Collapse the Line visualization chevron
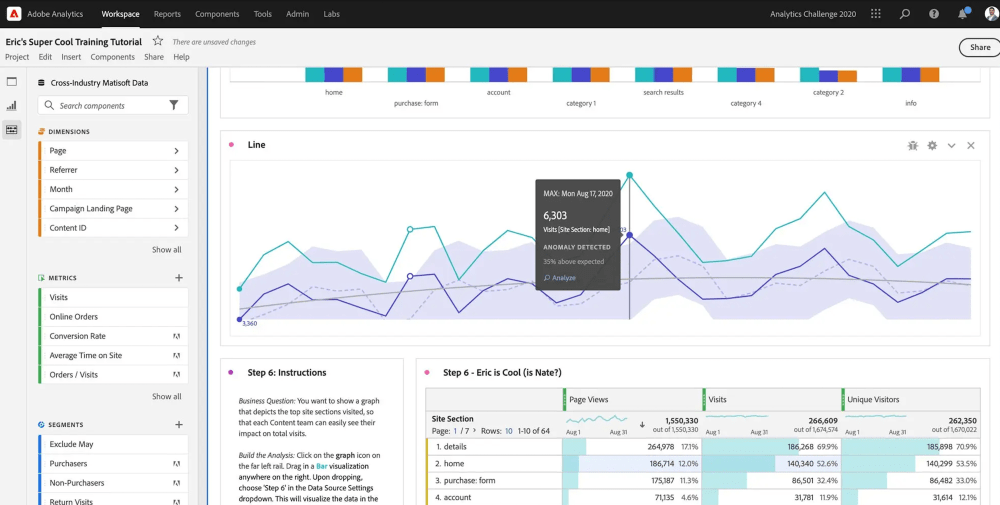This screenshot has width=1000, height=505. tap(952, 145)
